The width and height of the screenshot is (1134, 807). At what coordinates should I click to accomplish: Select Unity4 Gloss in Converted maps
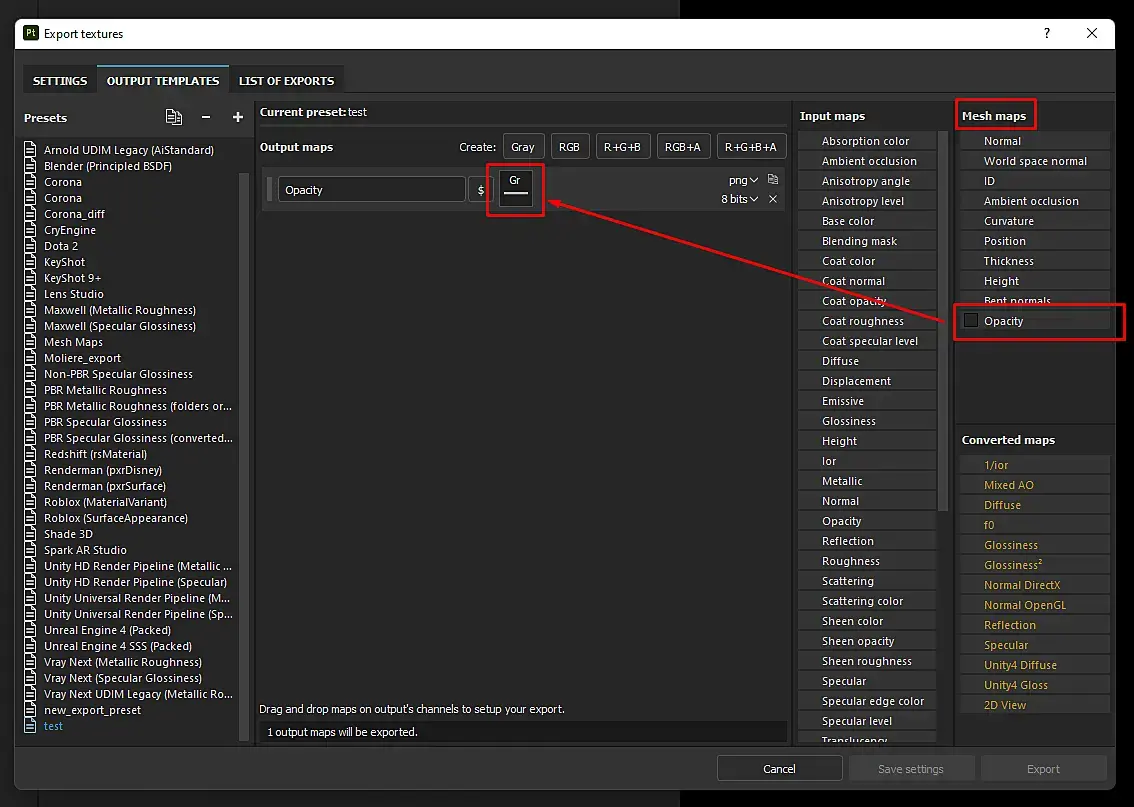pos(1035,685)
